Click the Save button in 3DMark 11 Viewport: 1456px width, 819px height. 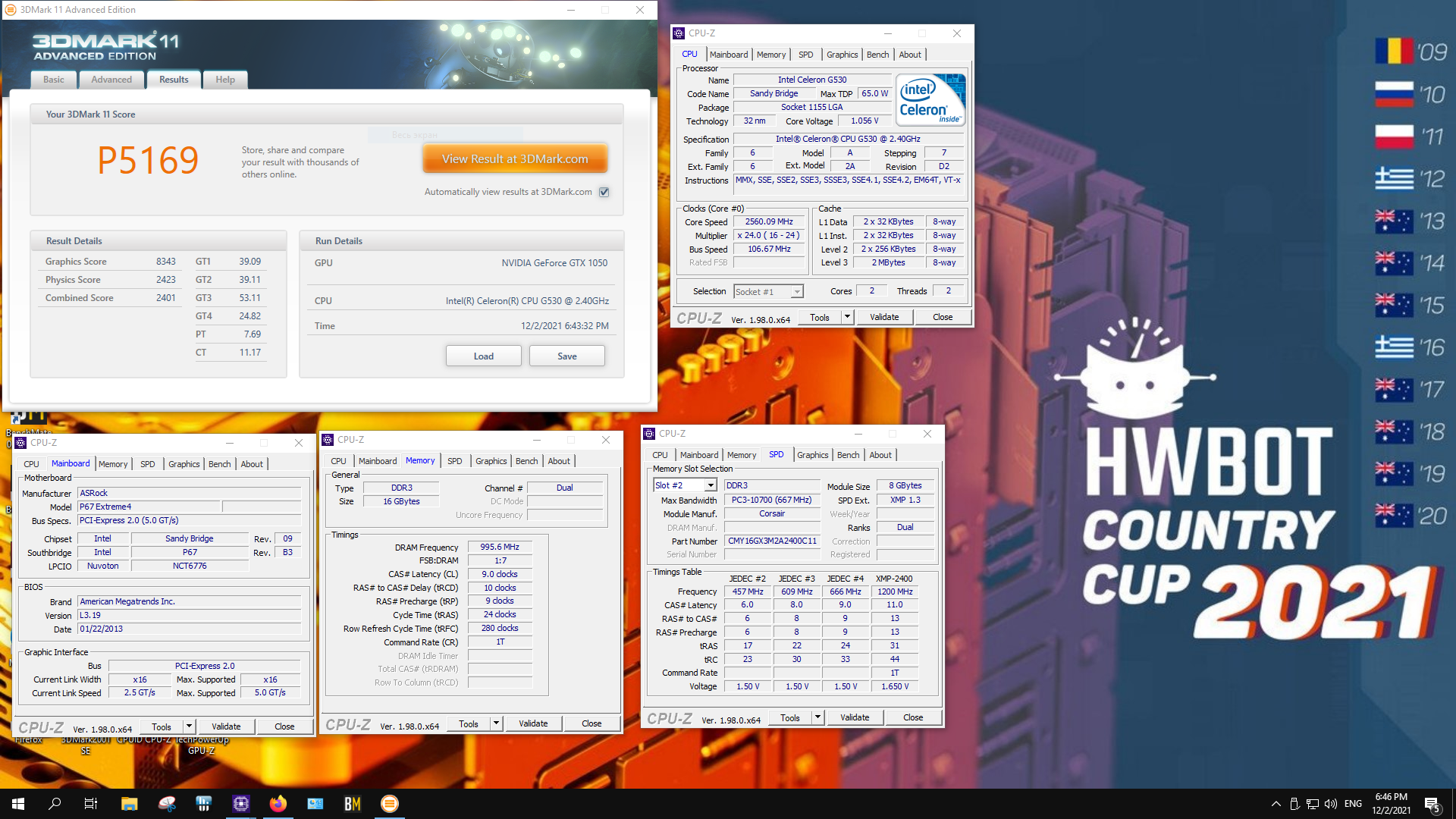[x=567, y=356]
